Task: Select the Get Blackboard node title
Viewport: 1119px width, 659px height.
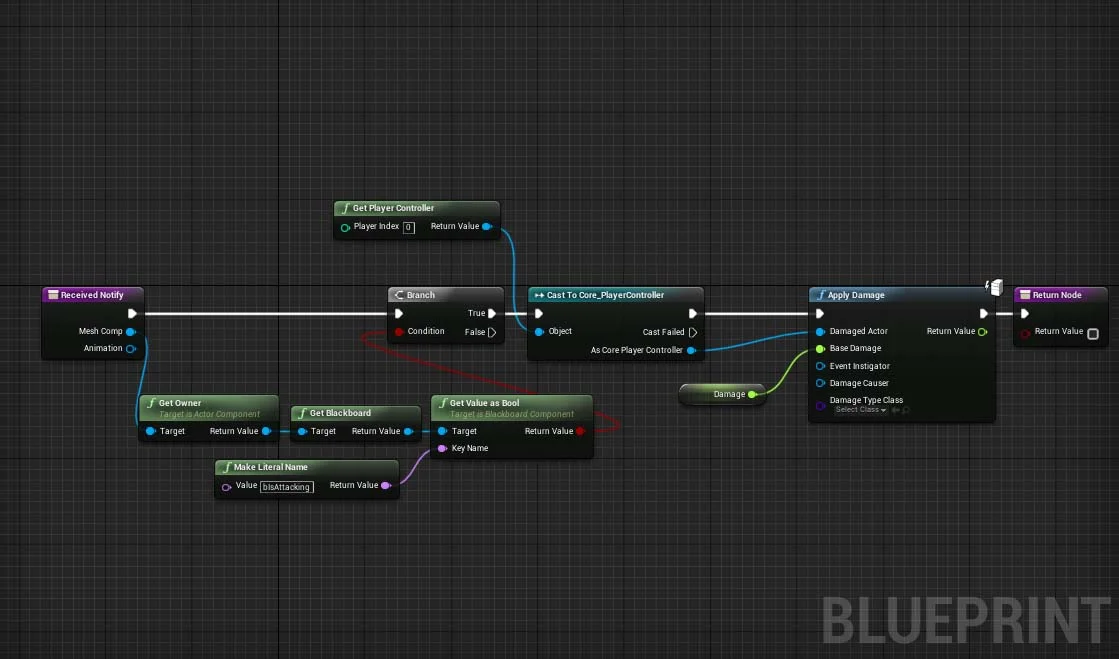Action: tap(340, 413)
